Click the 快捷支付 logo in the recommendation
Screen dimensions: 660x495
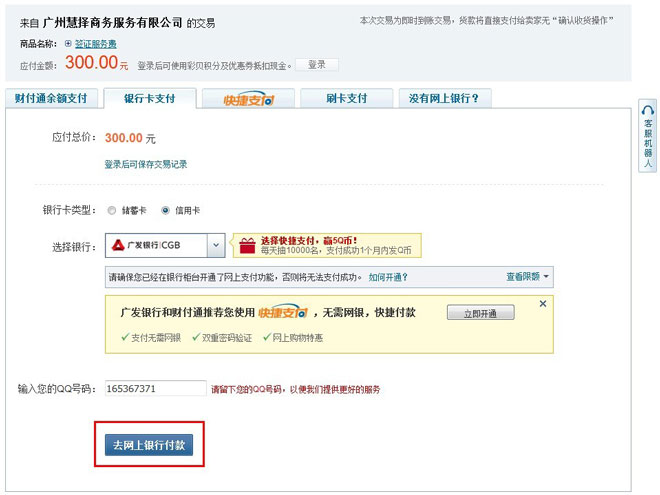[x=283, y=312]
